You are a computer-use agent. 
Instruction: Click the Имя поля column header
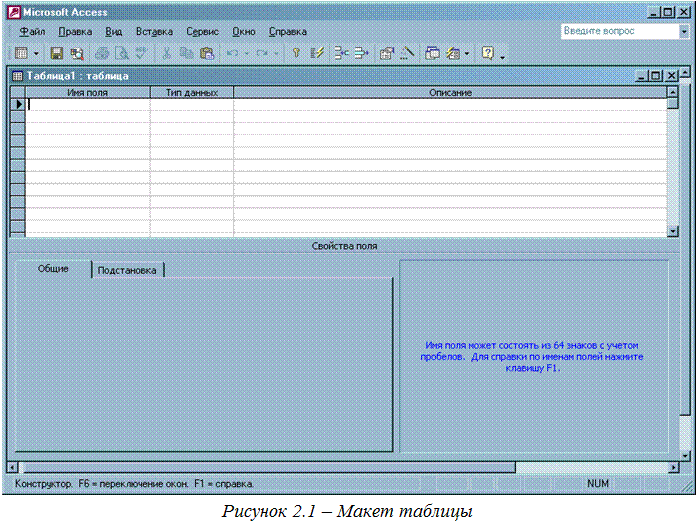[x=87, y=93]
